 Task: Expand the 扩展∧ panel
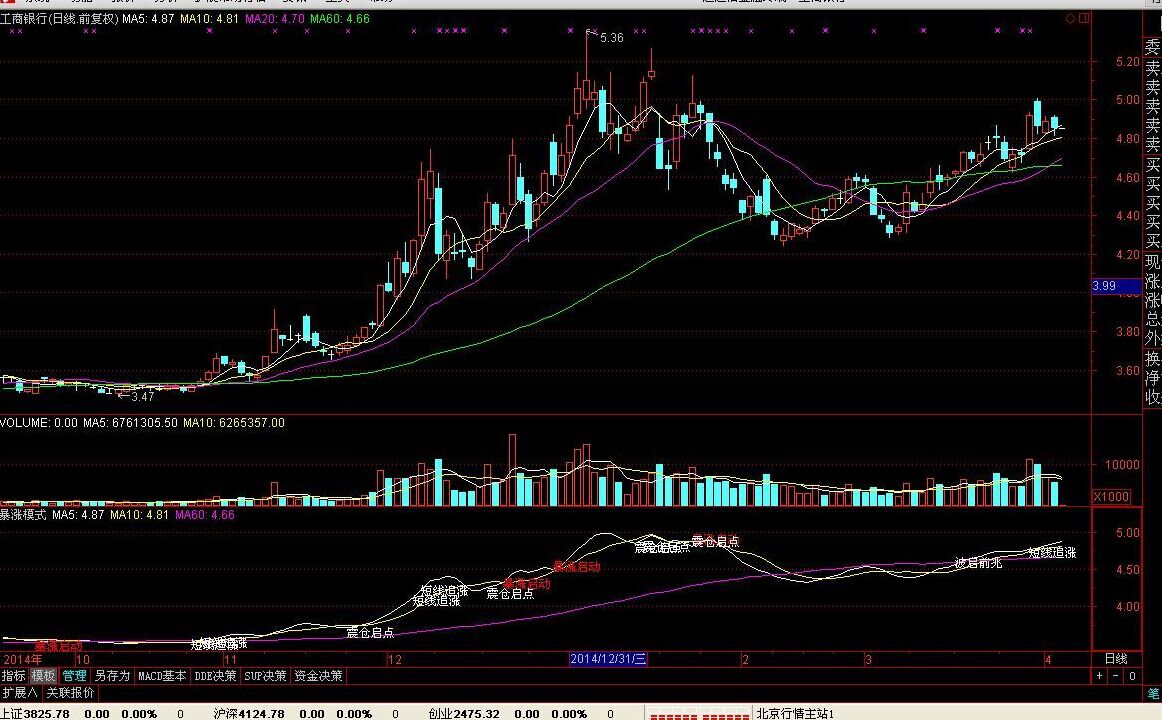click(20, 693)
